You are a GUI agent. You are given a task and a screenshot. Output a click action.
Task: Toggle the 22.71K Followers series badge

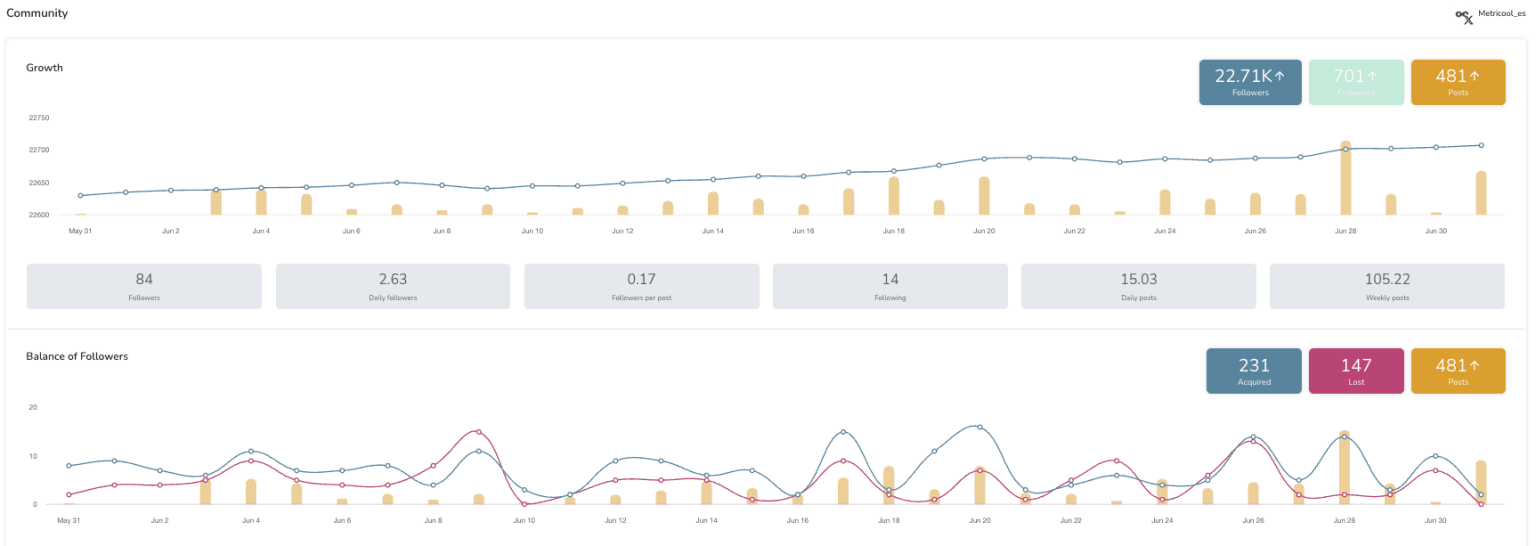point(1250,82)
